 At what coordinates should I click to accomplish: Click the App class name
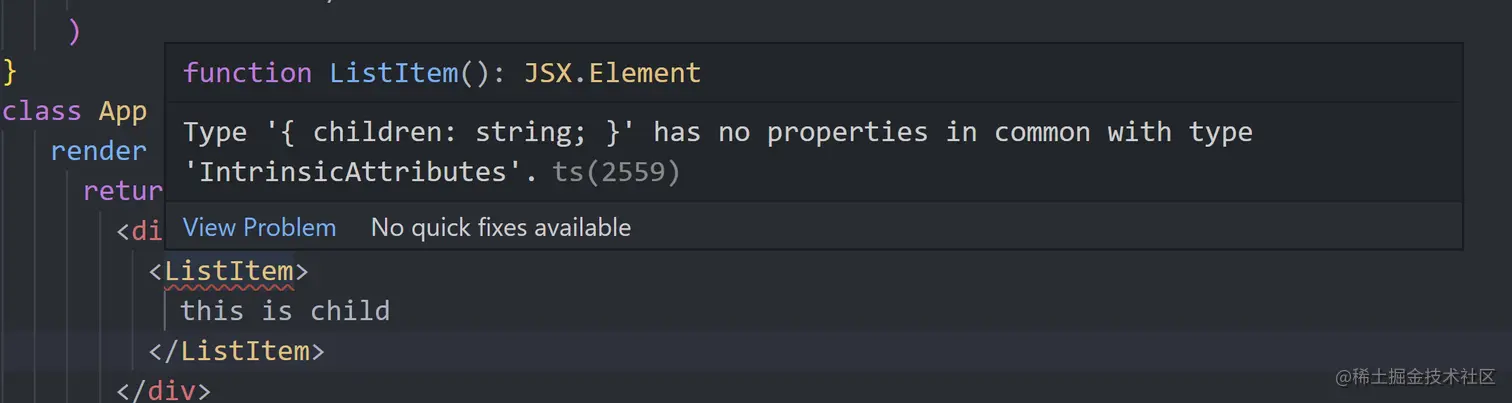[123, 111]
